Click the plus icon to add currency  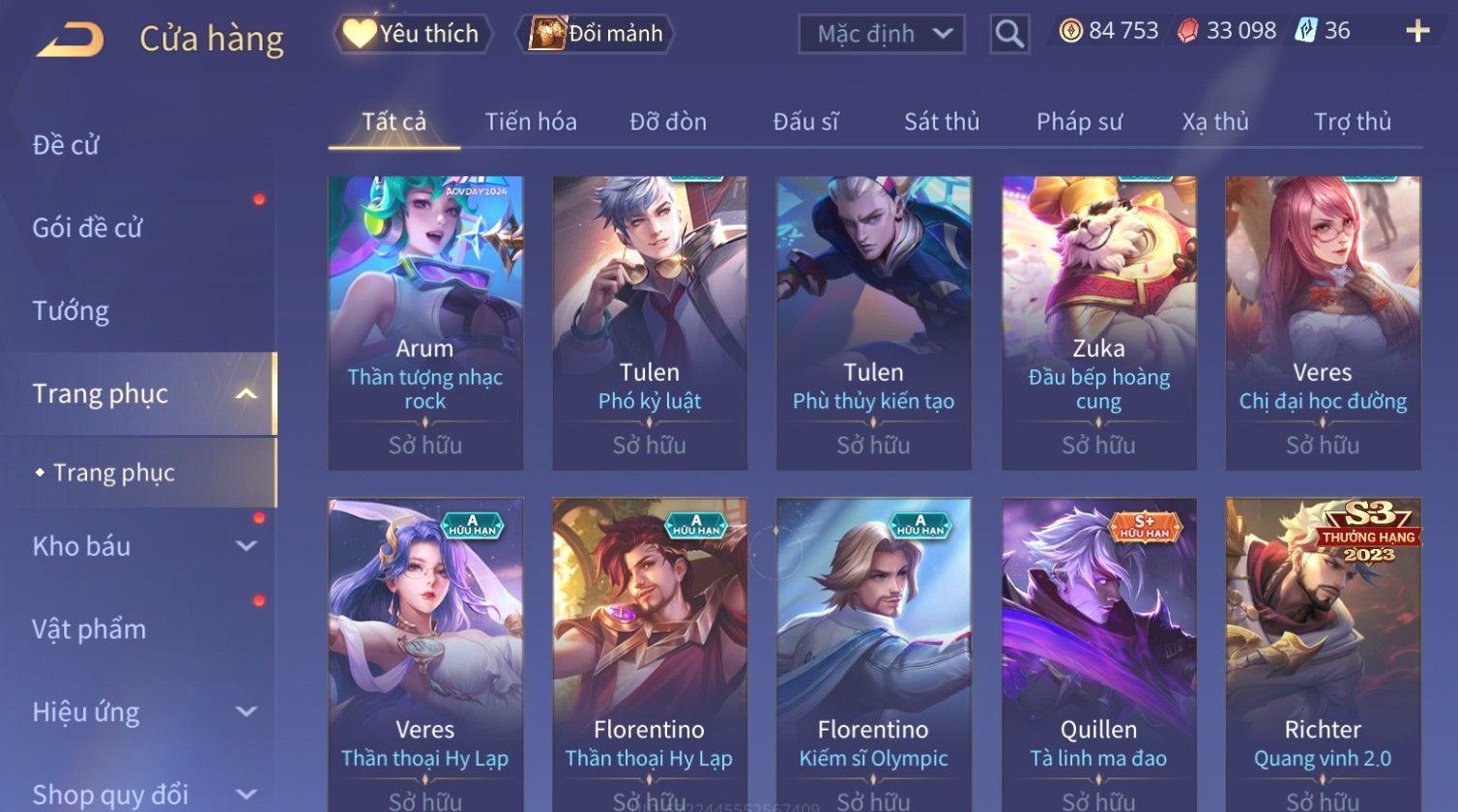coord(1417,32)
